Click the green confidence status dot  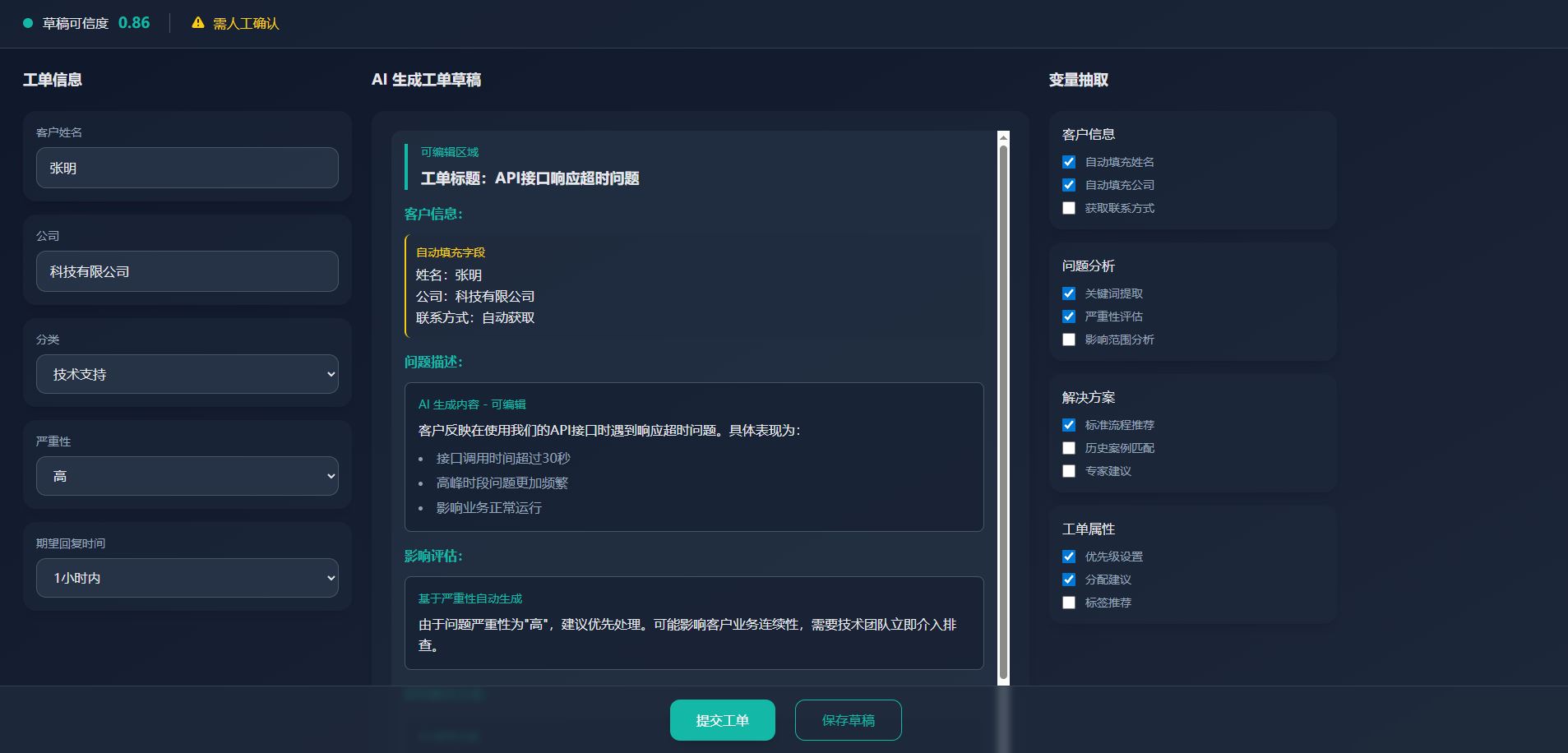point(28,23)
